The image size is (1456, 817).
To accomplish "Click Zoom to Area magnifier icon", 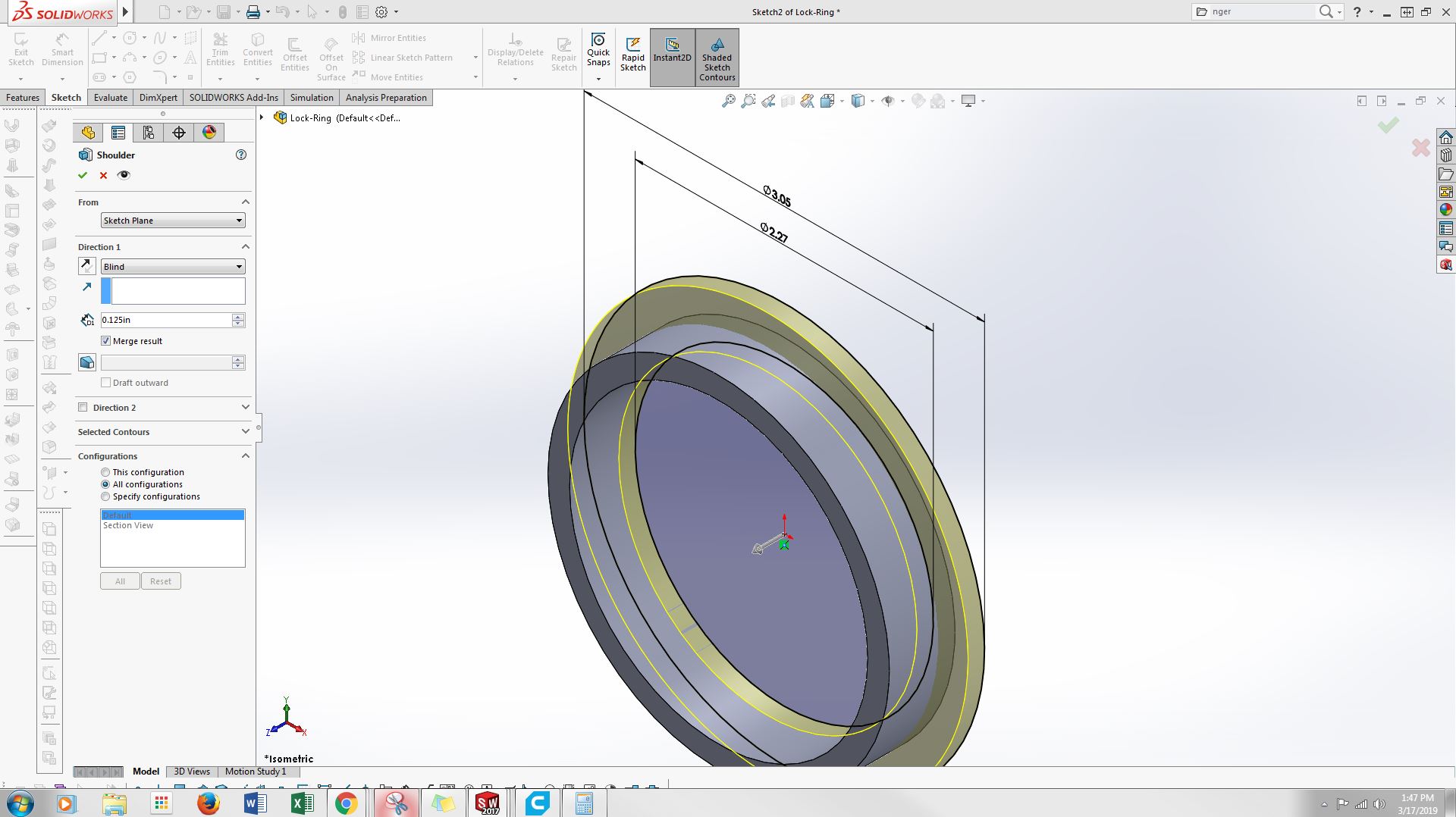I will click(748, 101).
